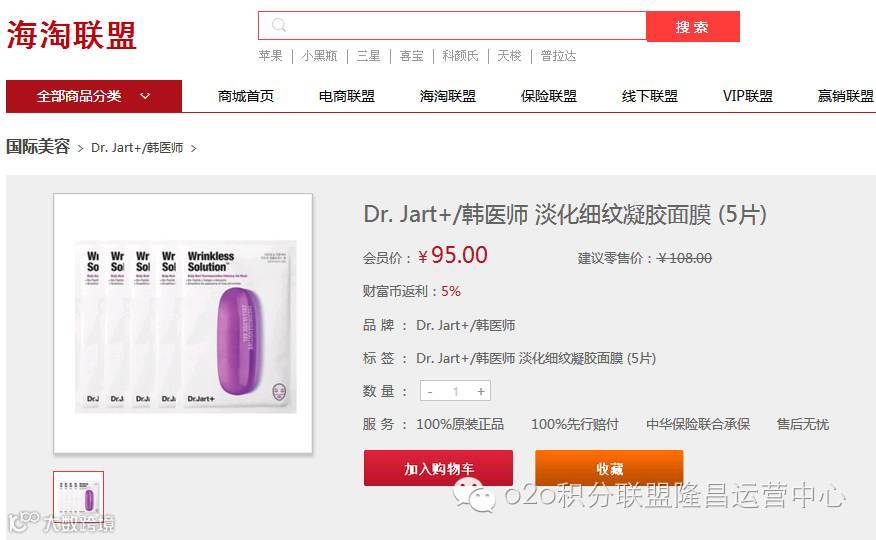
Task: Select the VIP联盟 nav item
Action: tap(748, 96)
